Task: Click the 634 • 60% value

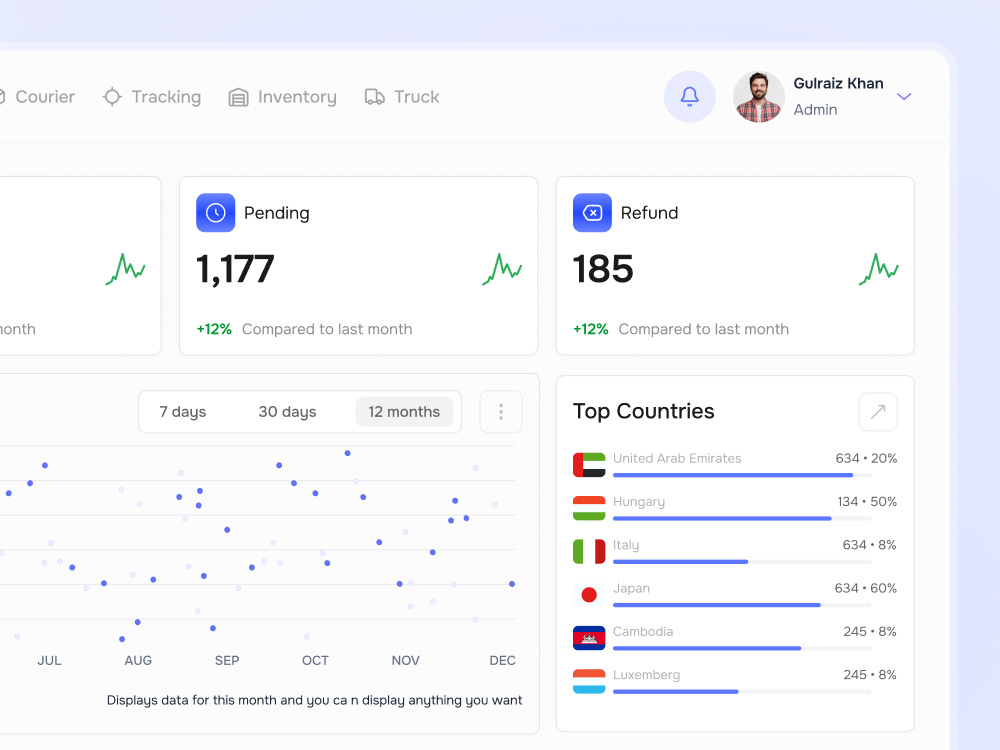Action: [x=865, y=588]
